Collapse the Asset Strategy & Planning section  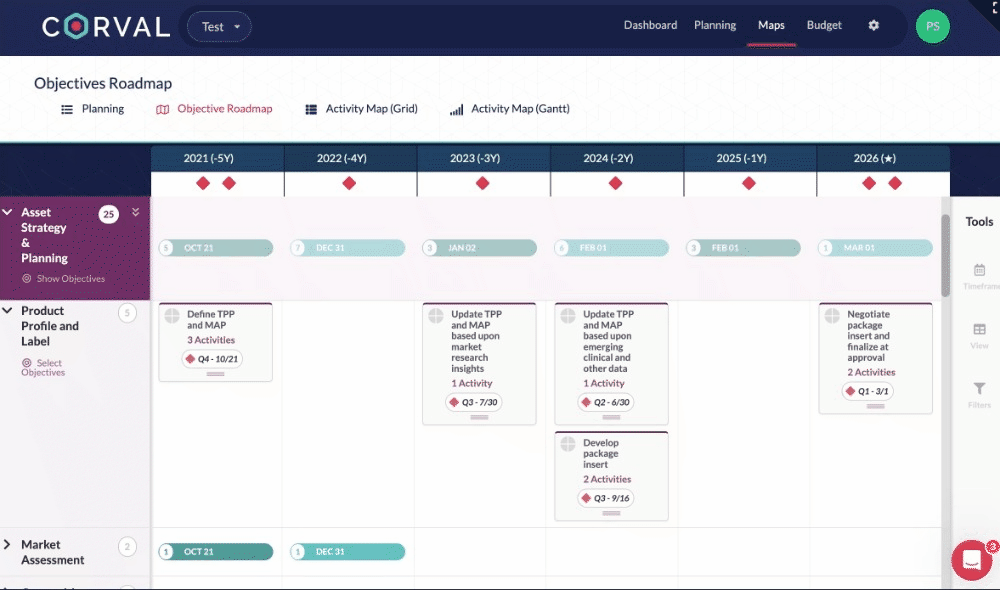tap(8, 213)
